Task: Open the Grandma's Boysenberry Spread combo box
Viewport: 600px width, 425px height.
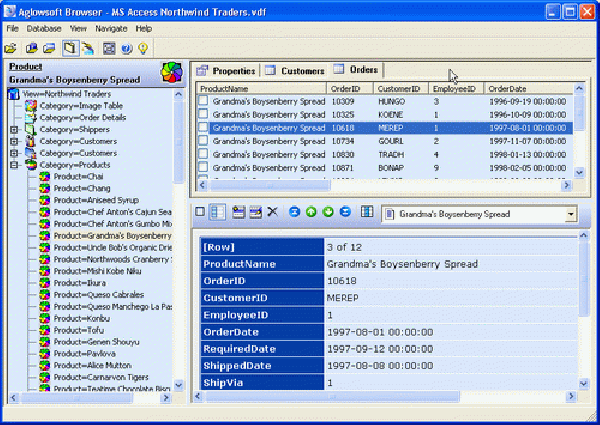Action: [570, 214]
